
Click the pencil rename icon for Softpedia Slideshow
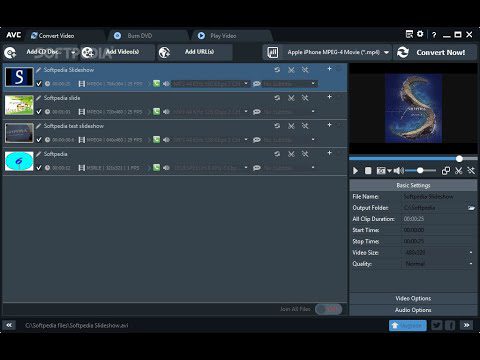39,70
